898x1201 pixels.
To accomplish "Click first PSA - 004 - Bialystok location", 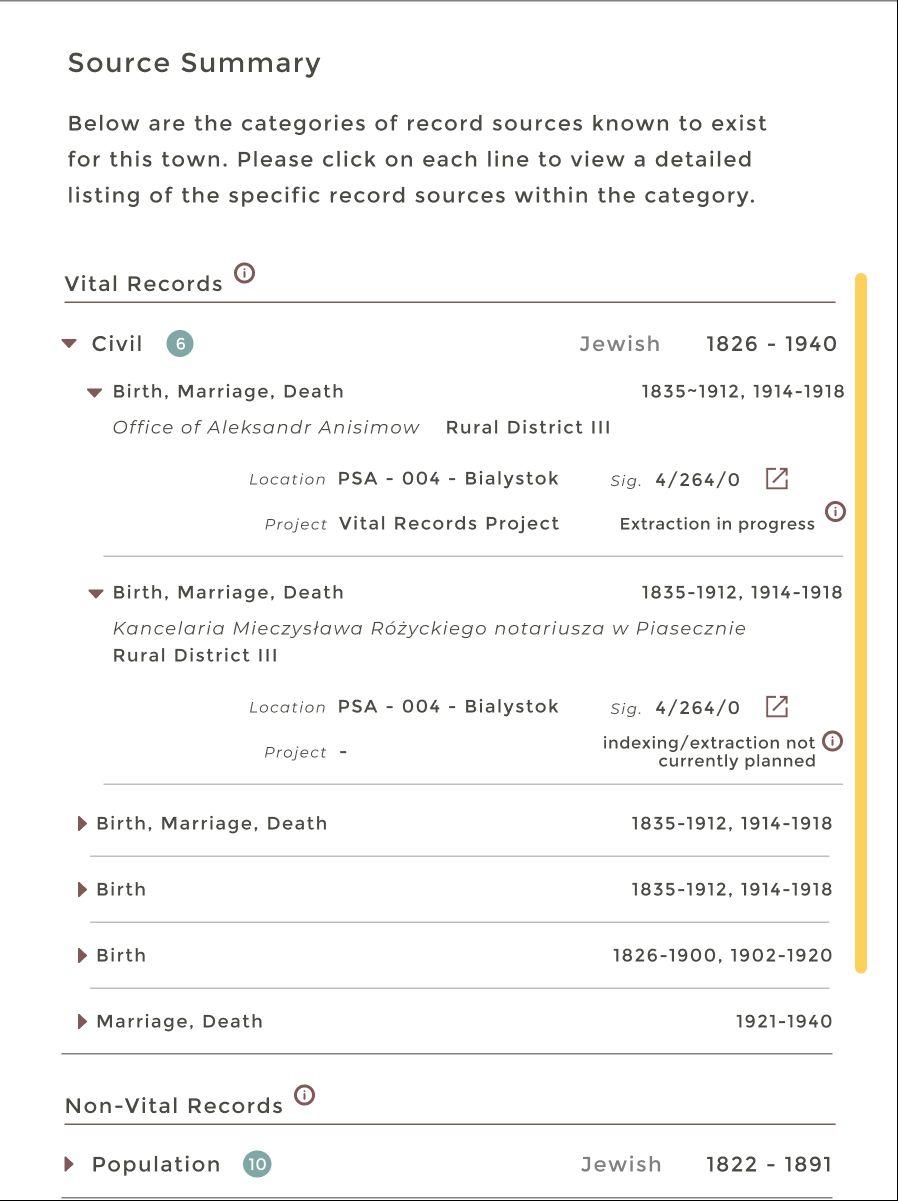I will pos(448,479).
